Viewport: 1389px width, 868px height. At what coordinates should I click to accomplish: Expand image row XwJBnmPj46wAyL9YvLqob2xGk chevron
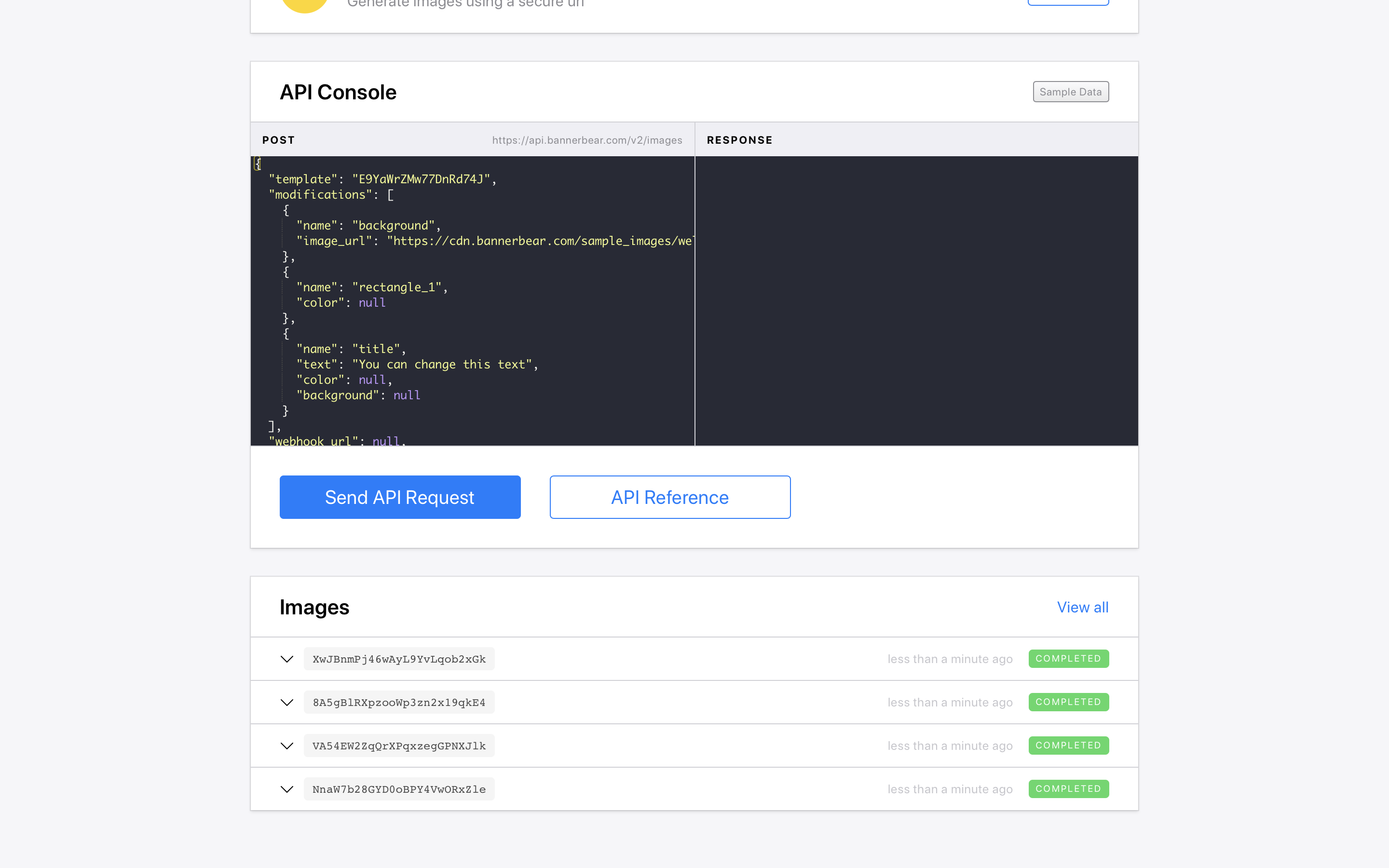[x=287, y=659]
